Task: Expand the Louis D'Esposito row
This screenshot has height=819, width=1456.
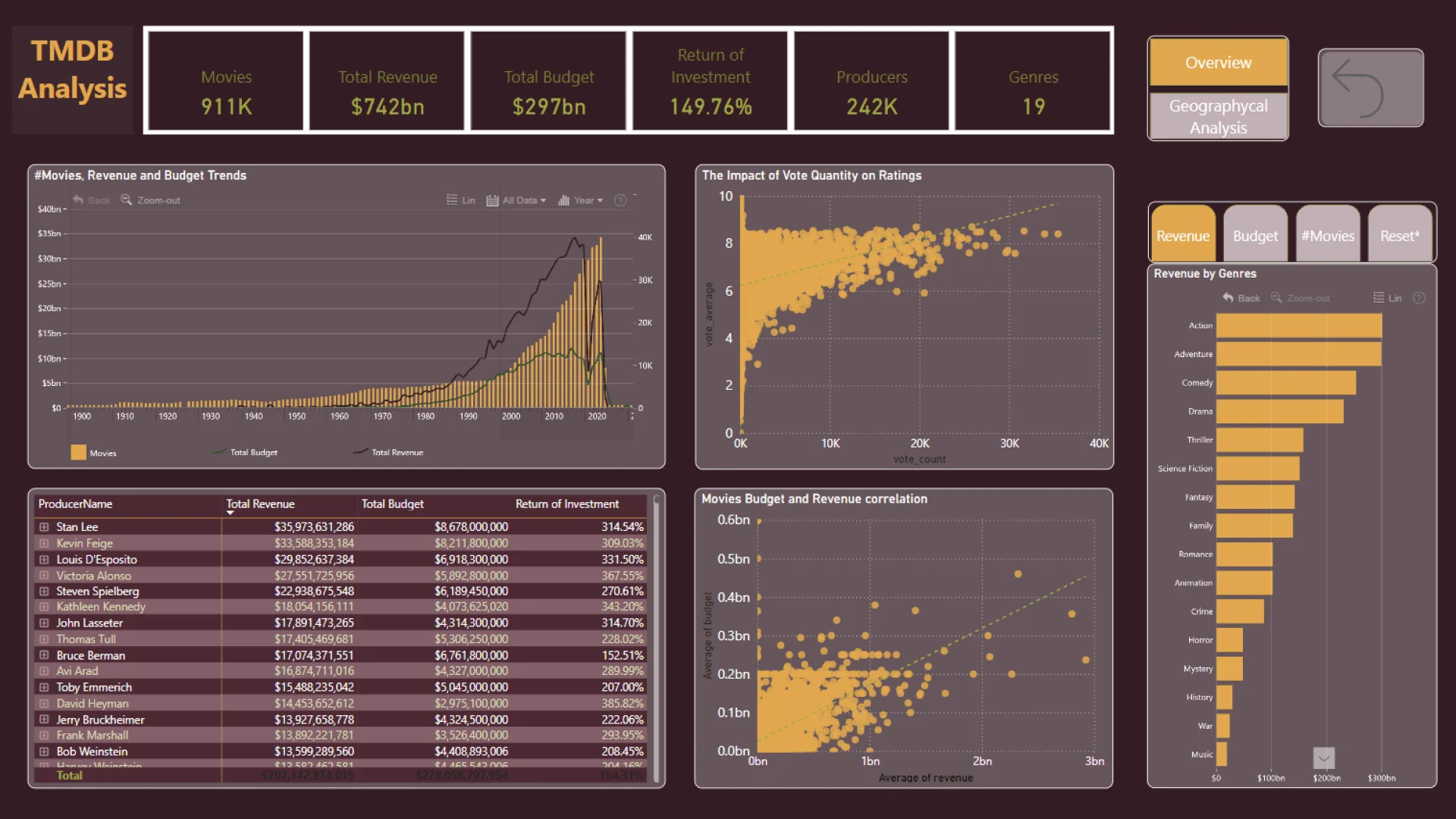Action: 44,560
